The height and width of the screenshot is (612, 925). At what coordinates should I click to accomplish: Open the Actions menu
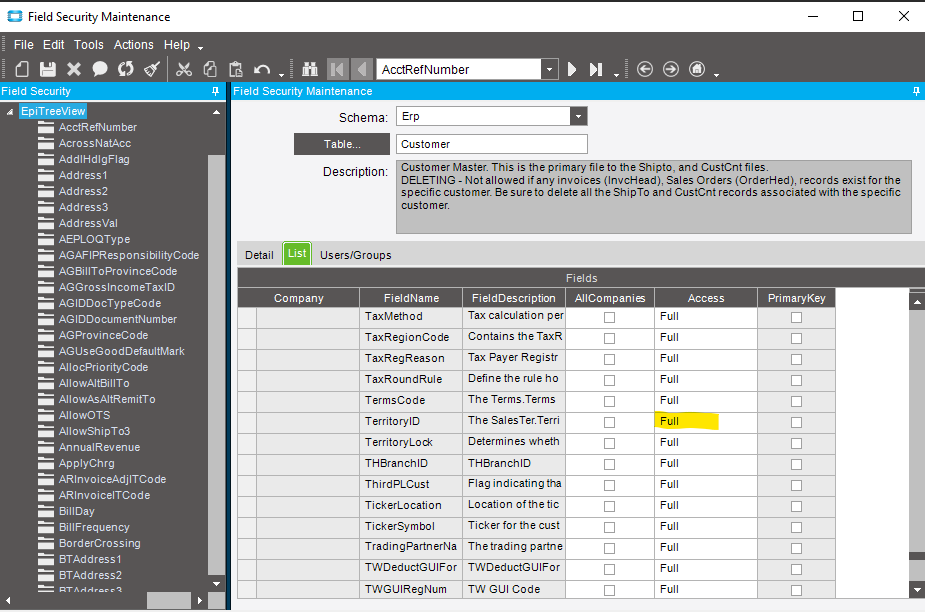click(x=133, y=45)
